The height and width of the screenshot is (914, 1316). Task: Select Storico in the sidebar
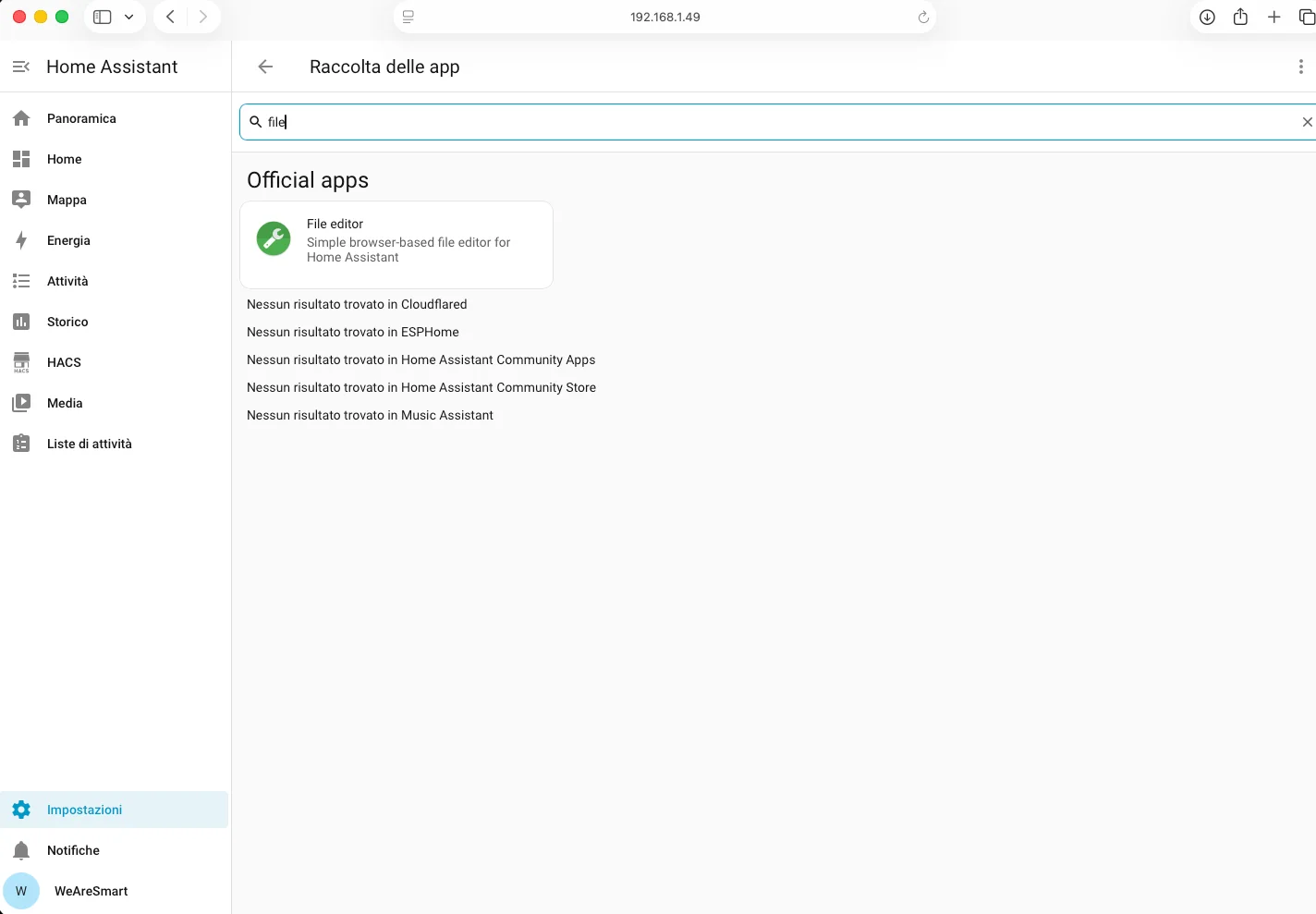115,322
